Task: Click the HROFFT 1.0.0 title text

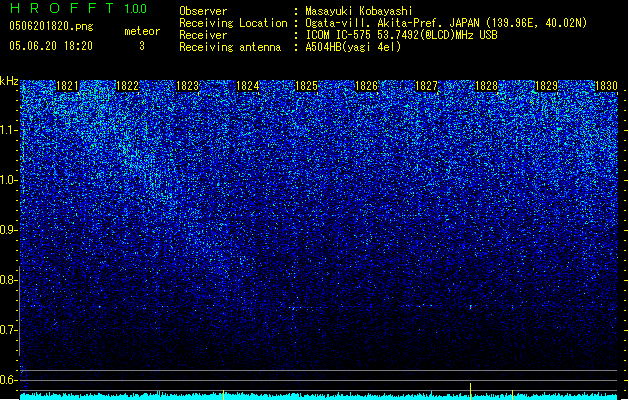Action: (x=78, y=8)
